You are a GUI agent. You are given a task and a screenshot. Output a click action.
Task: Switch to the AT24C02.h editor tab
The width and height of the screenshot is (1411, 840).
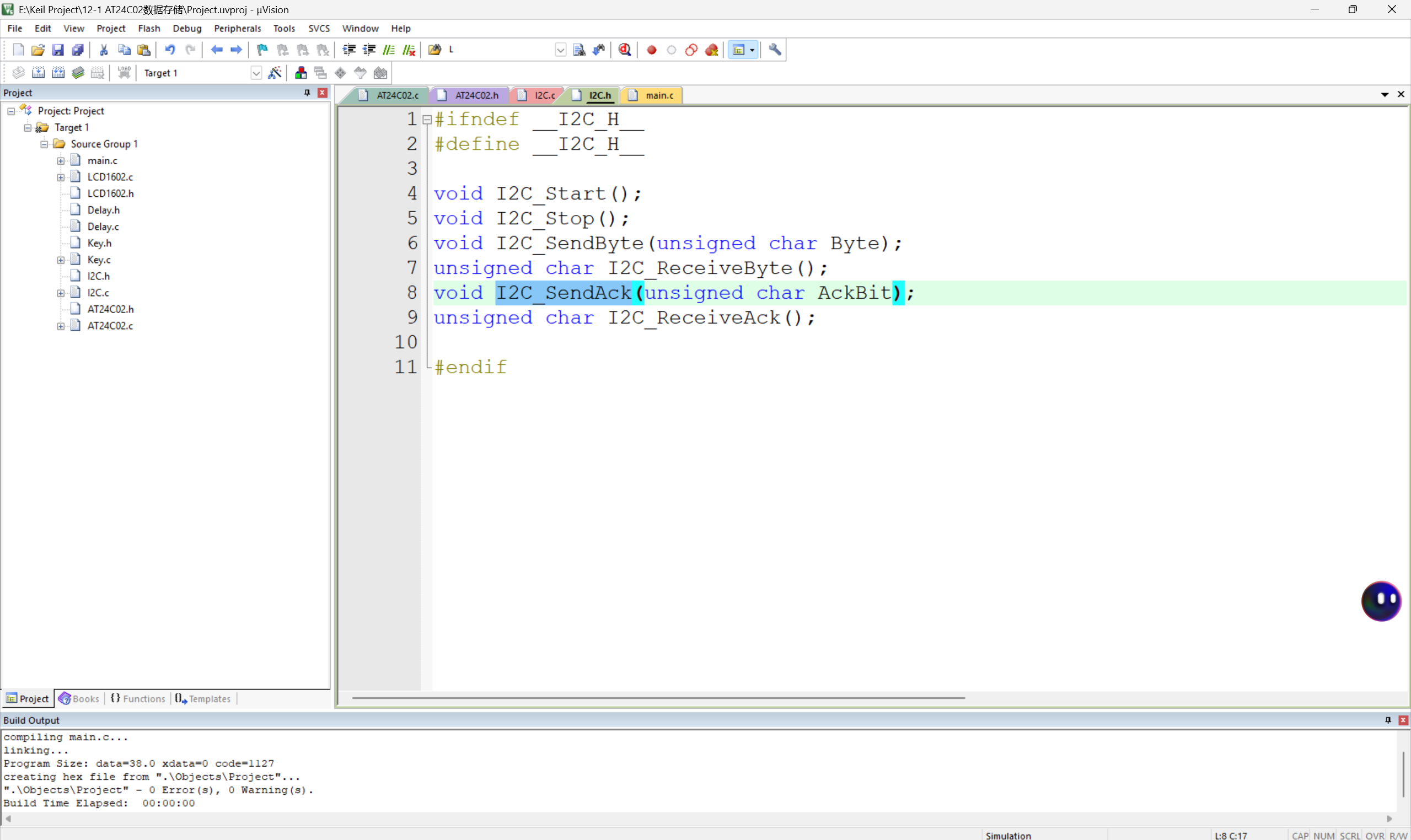tap(476, 95)
